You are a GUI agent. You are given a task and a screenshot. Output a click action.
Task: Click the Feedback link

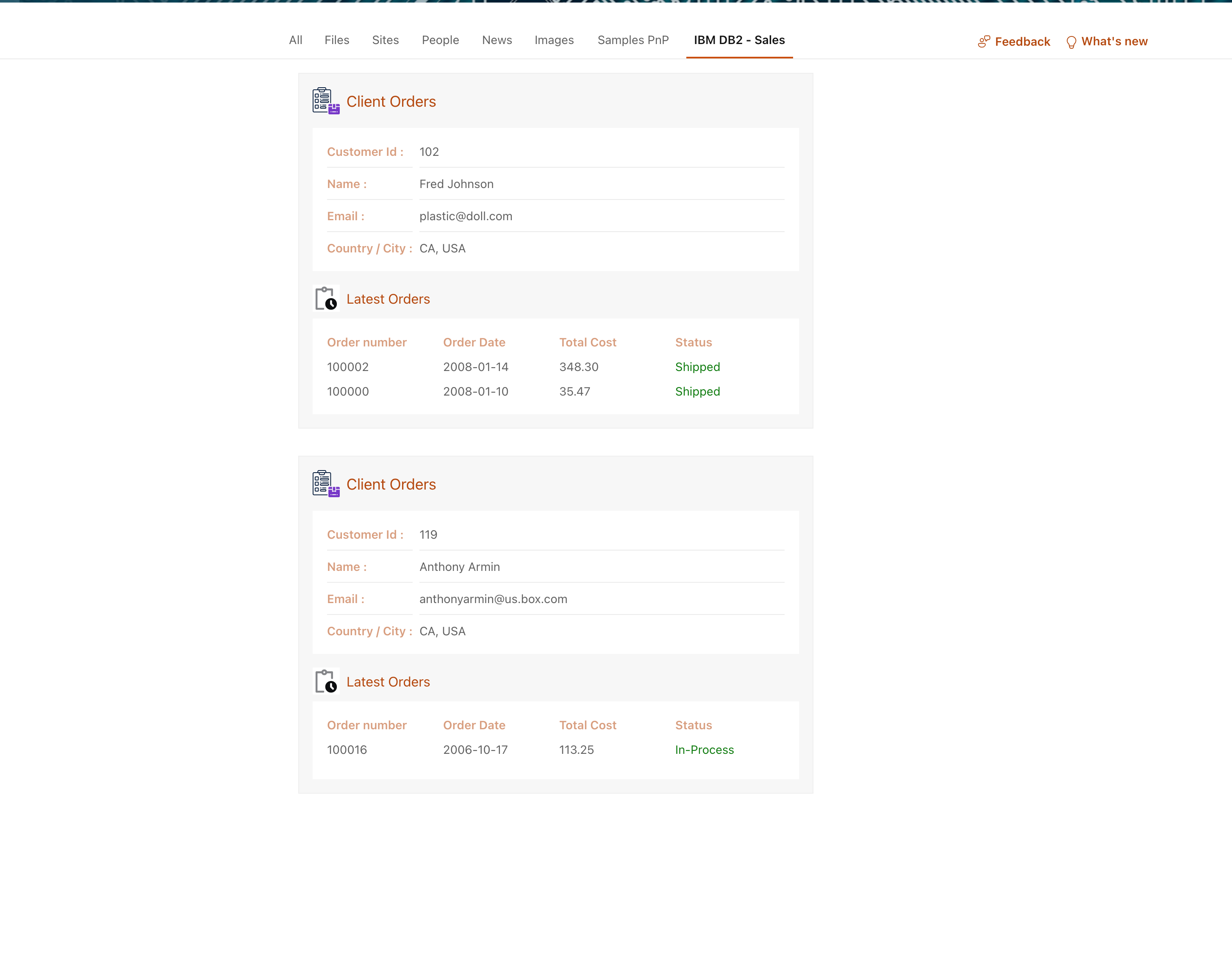coord(1022,42)
